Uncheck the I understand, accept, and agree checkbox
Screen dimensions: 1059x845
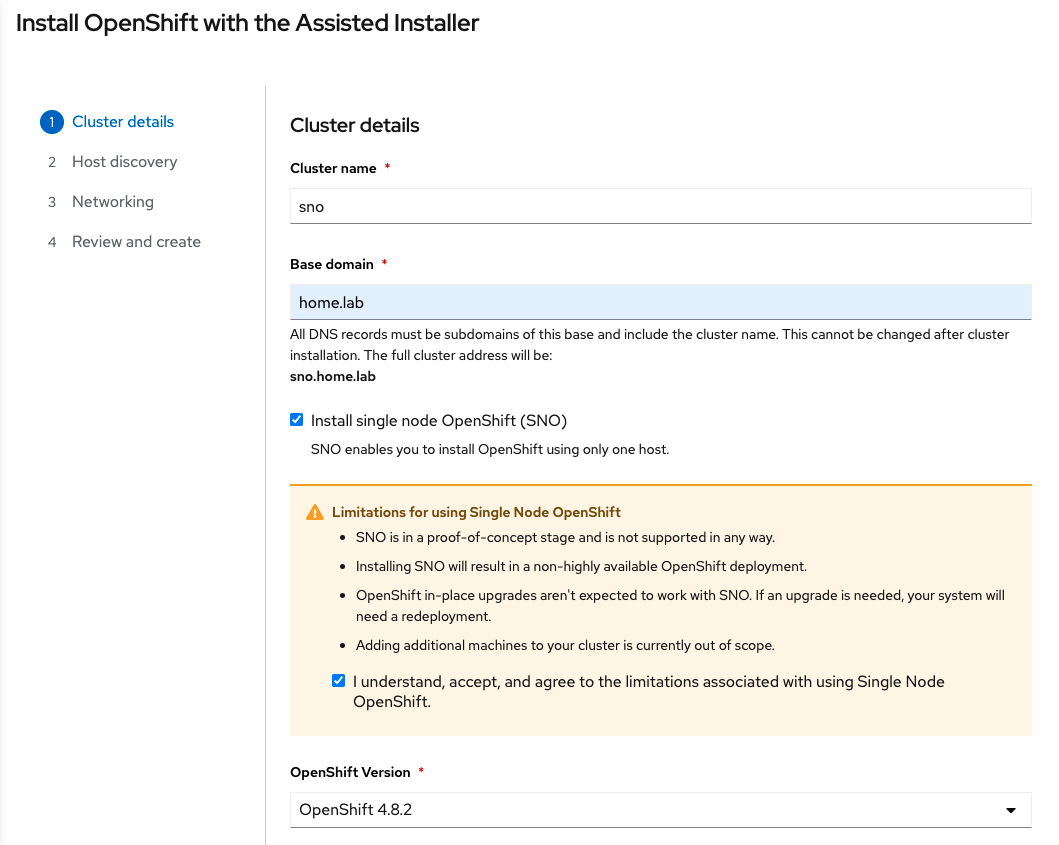338,681
